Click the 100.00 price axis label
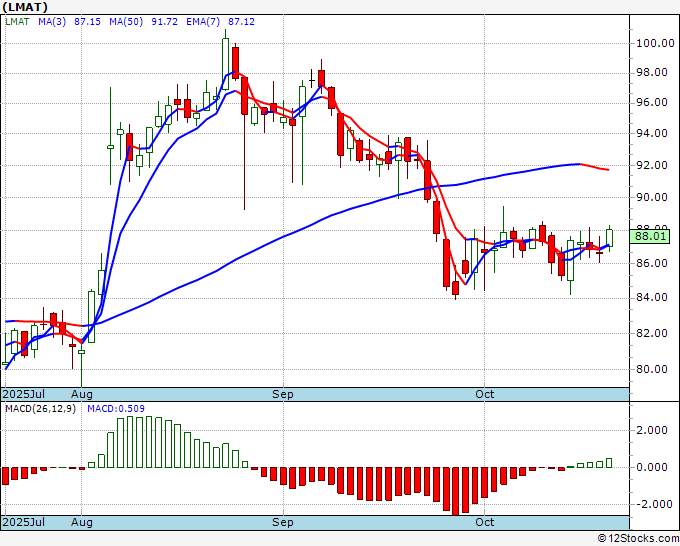680x546 pixels. click(x=655, y=43)
